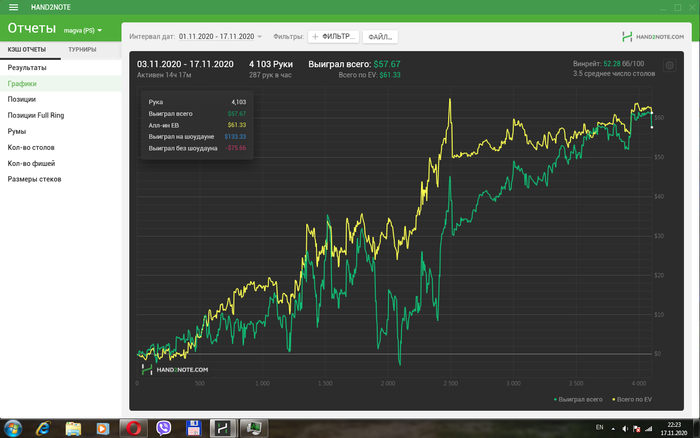Launch Internet Explorer from taskbar
This screenshot has width=700, height=438.
pyautogui.click(x=43, y=429)
